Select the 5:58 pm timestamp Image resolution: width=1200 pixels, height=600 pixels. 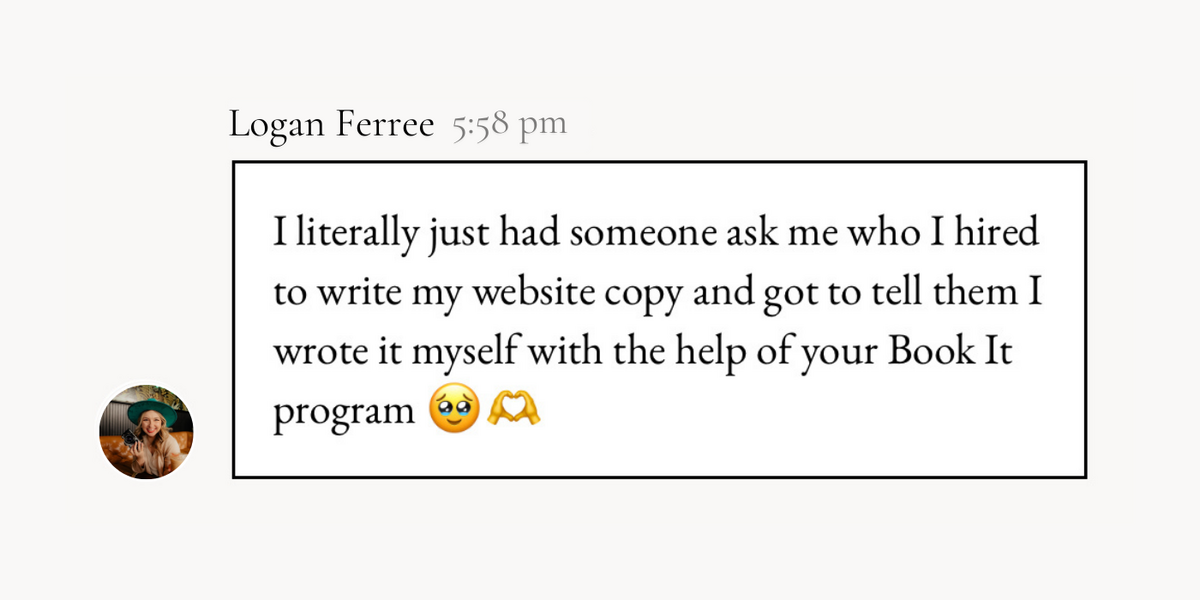(509, 126)
